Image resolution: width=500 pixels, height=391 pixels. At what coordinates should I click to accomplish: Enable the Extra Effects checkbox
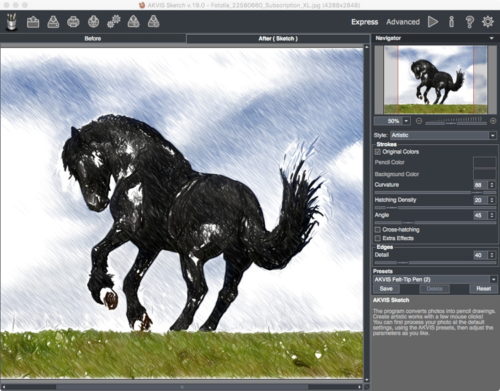[x=378, y=238]
